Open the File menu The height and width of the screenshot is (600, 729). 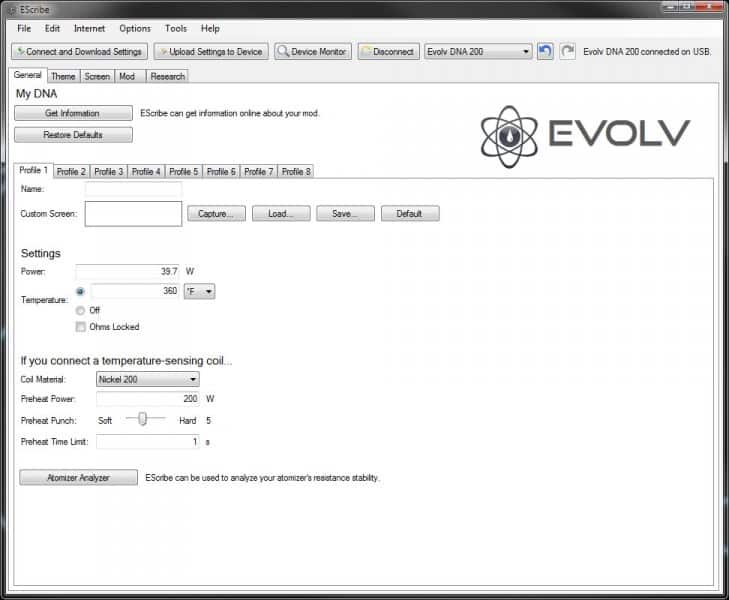[x=24, y=28]
